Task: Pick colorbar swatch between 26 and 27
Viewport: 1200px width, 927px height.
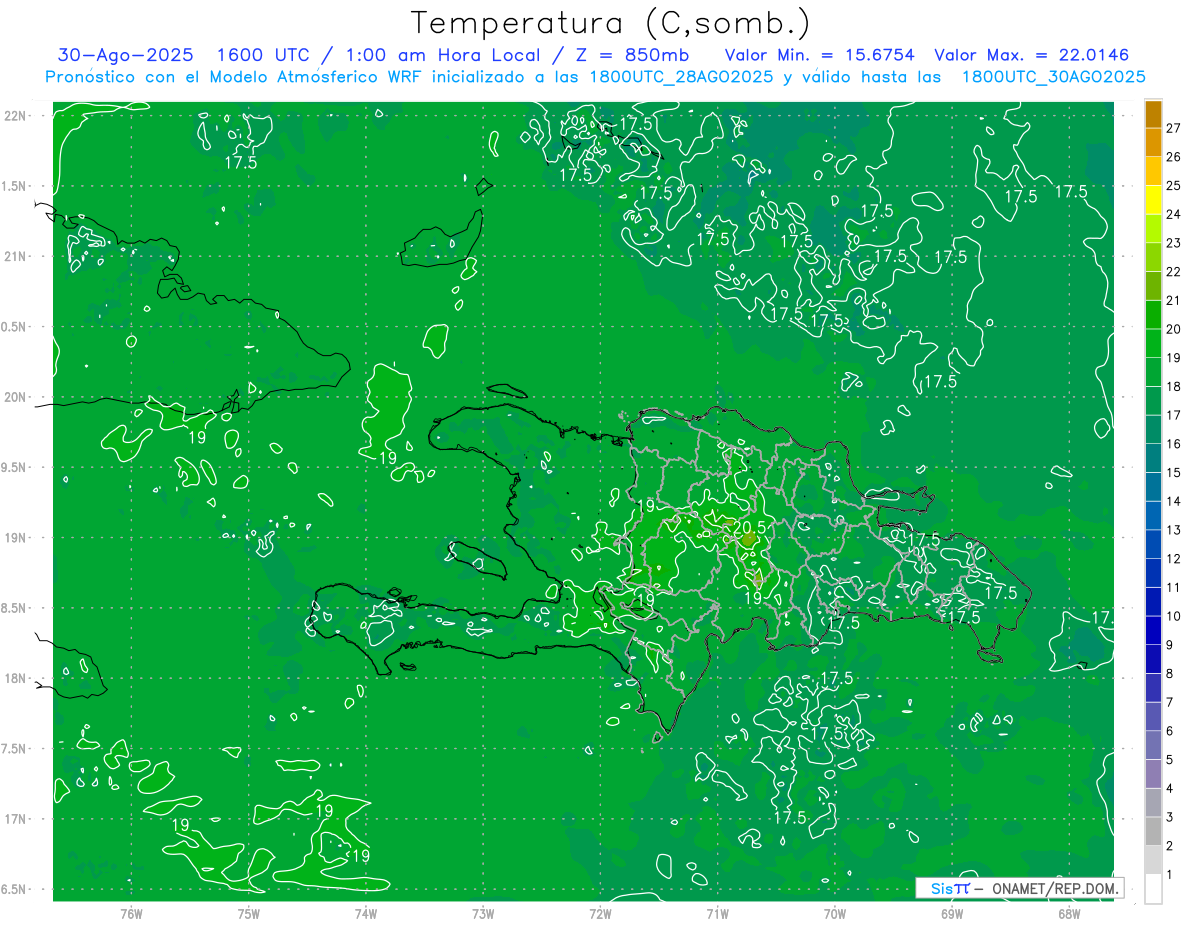Action: coord(1153,143)
